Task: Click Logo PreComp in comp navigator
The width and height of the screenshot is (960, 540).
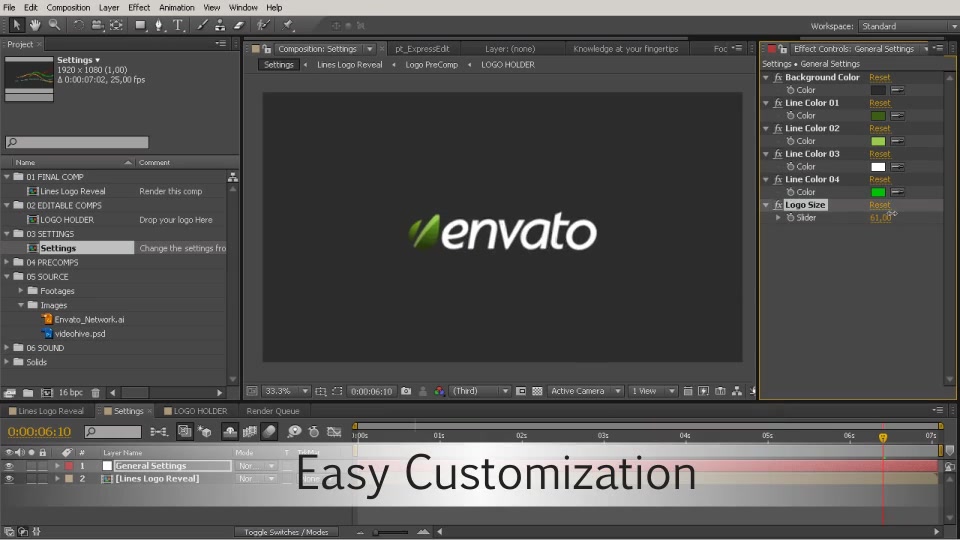Action: [431, 64]
